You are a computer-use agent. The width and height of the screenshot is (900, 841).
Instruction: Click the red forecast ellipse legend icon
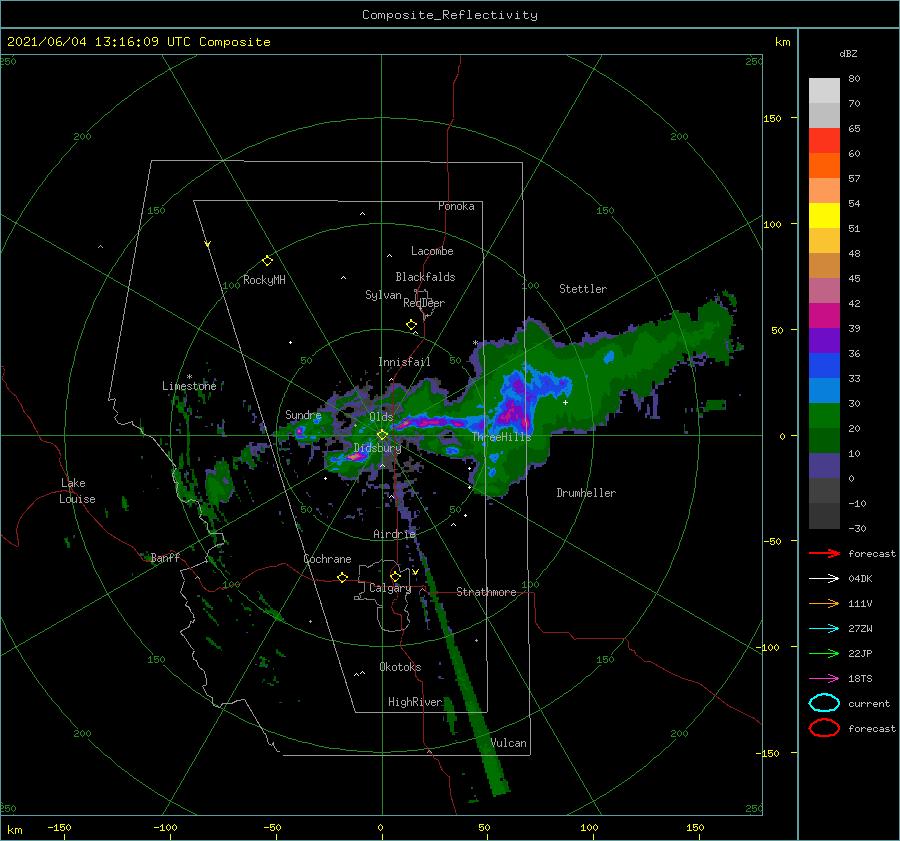[x=824, y=728]
